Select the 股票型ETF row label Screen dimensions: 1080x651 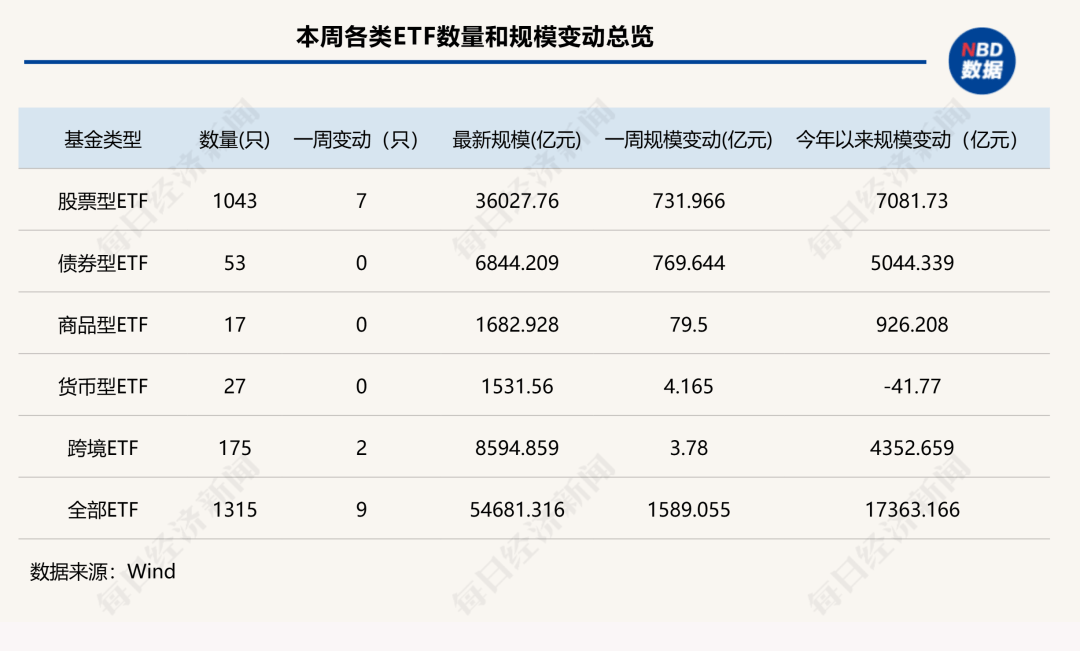point(102,201)
